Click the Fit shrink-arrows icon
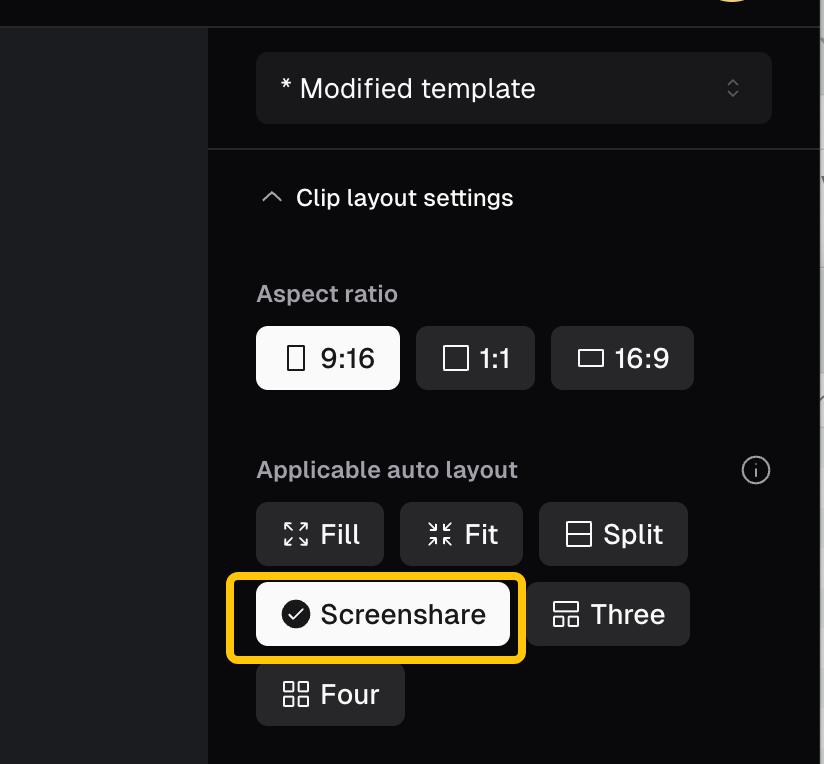 440,534
